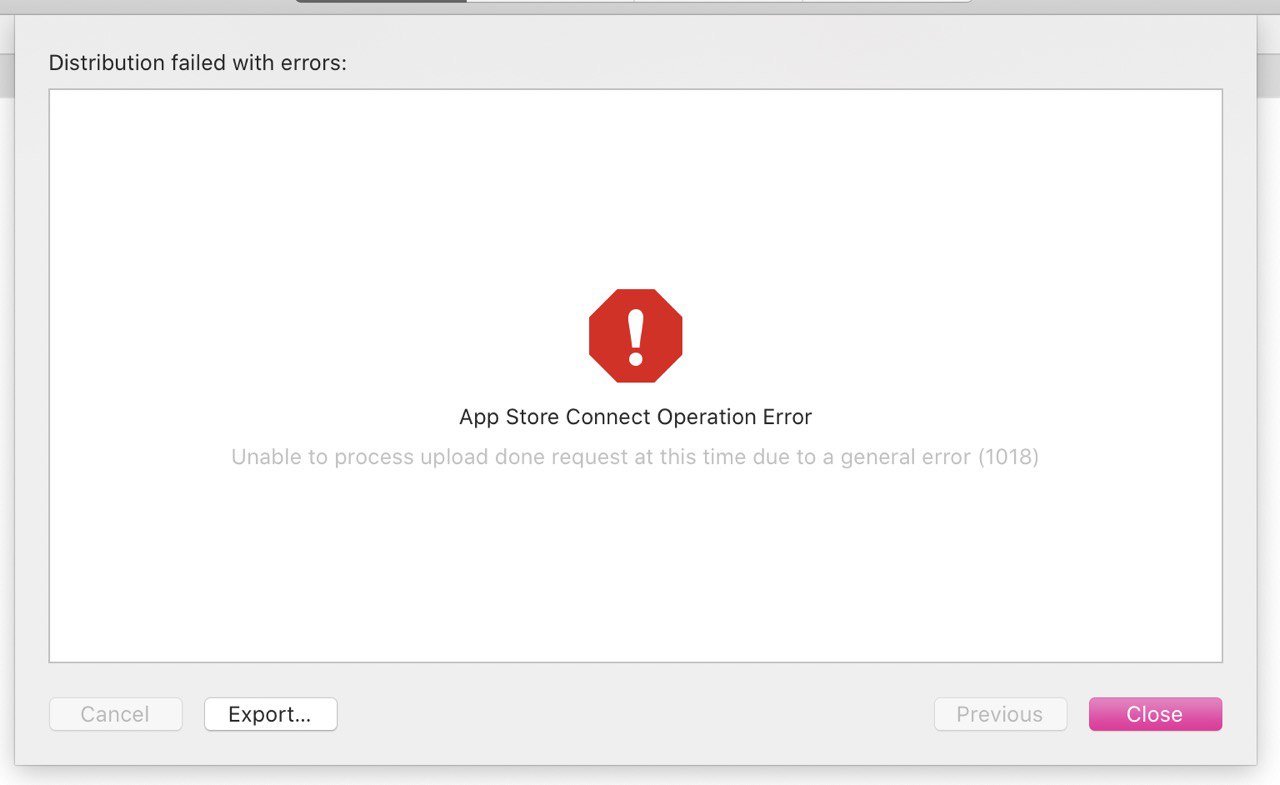The image size is (1280, 785).
Task: Click the Export... button
Action: [270, 714]
